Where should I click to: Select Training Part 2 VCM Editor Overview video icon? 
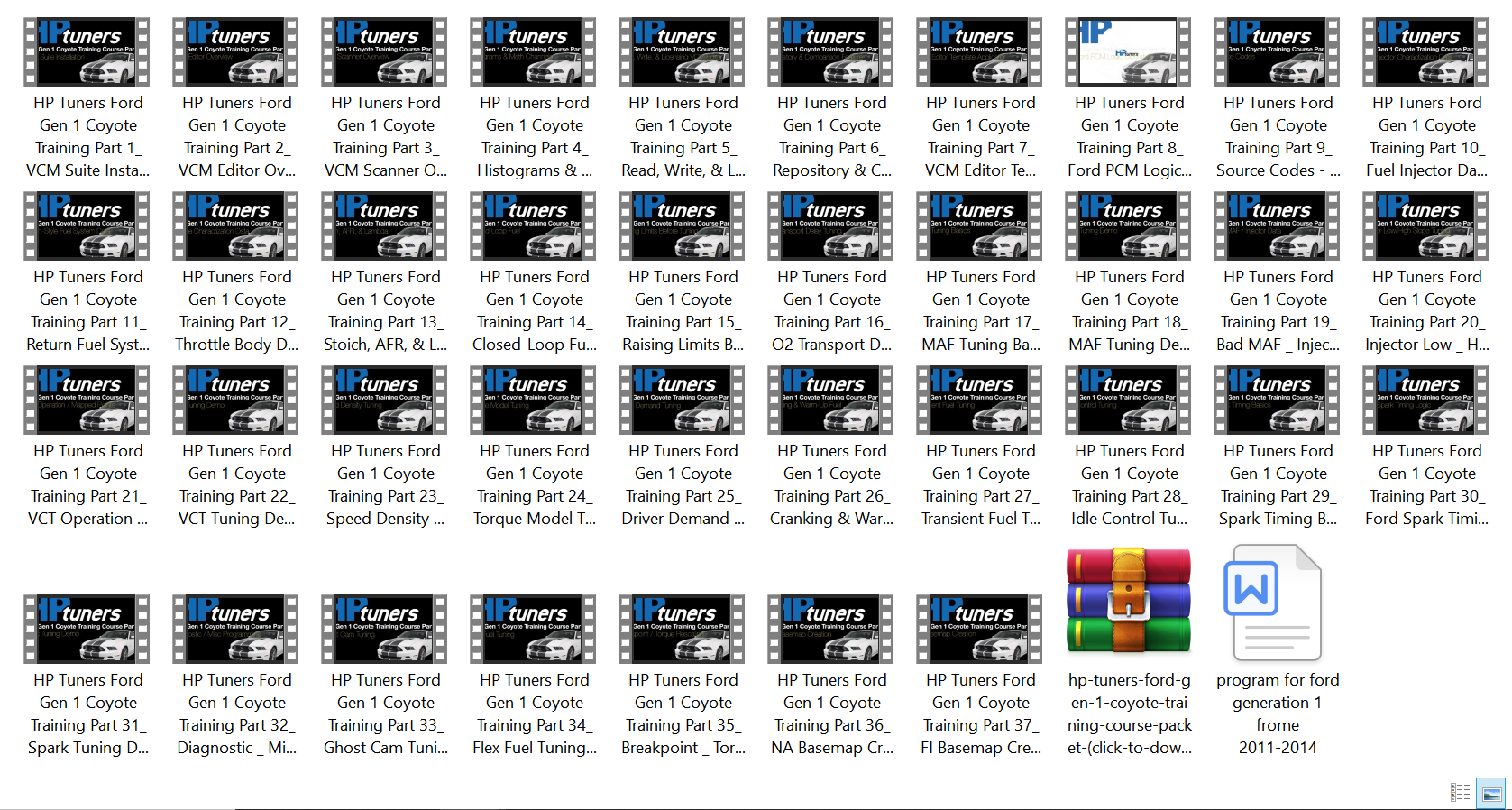pyautogui.click(x=236, y=51)
